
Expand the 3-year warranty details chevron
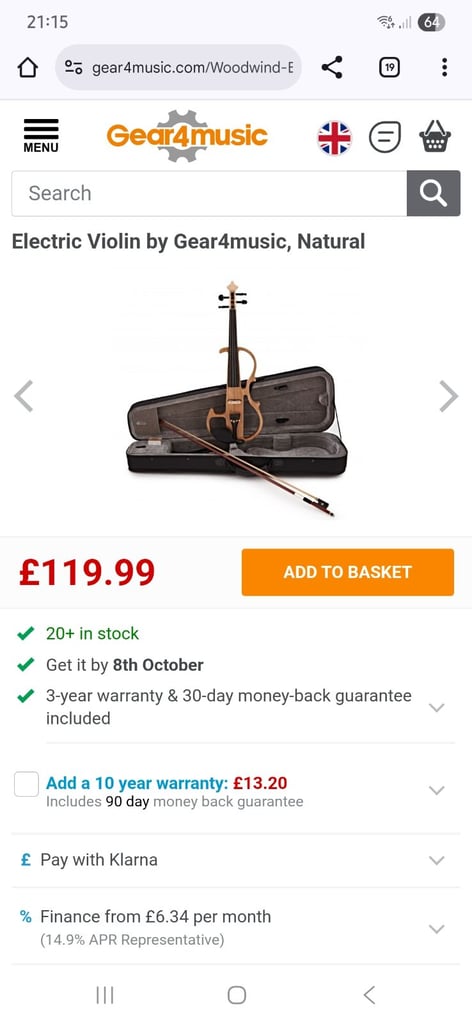(436, 707)
